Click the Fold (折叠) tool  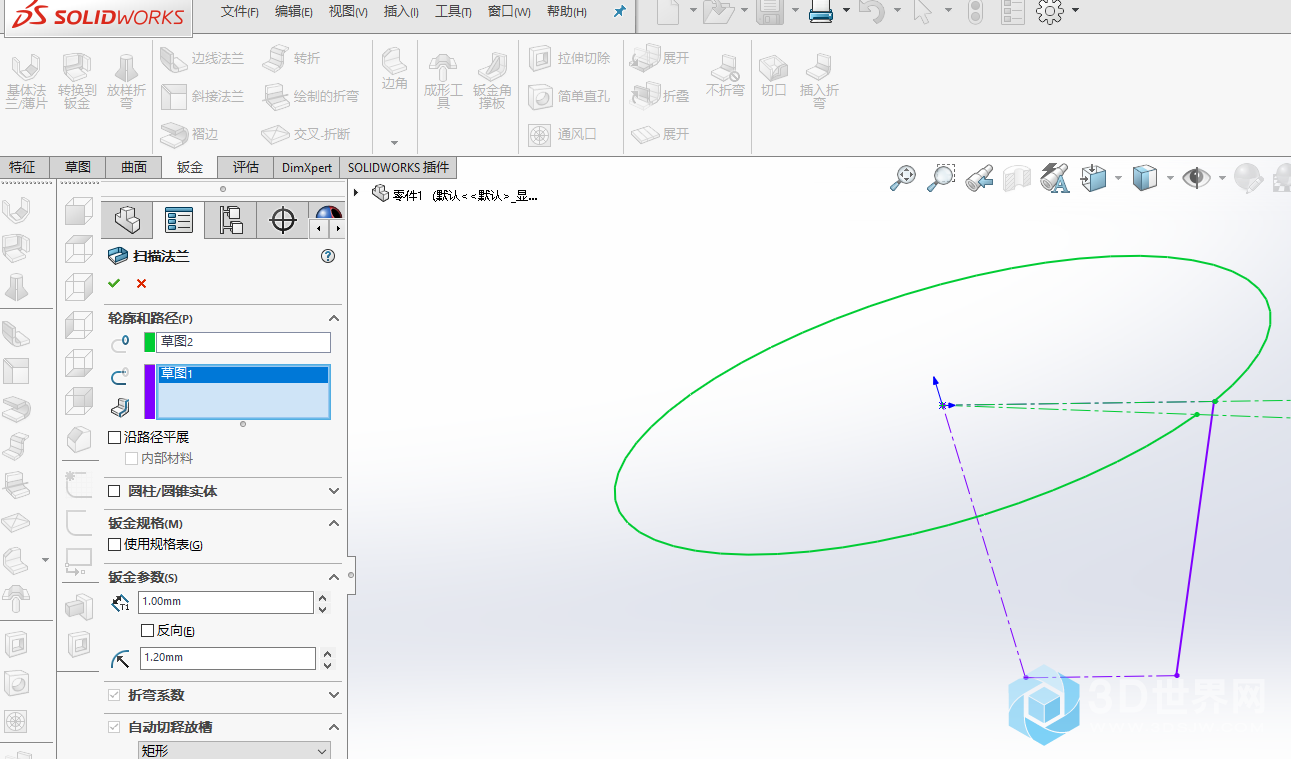point(661,96)
